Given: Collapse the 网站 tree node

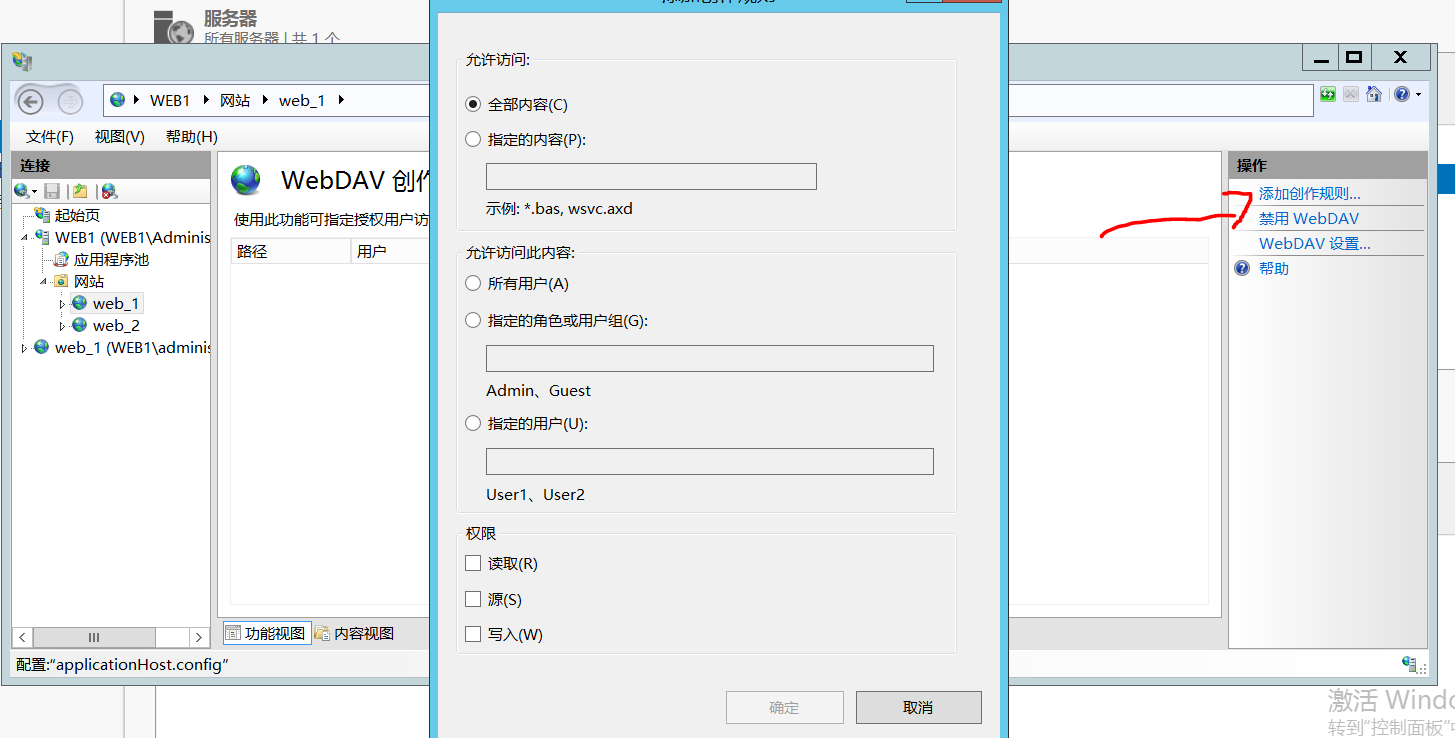Looking at the screenshot, I should coord(44,281).
